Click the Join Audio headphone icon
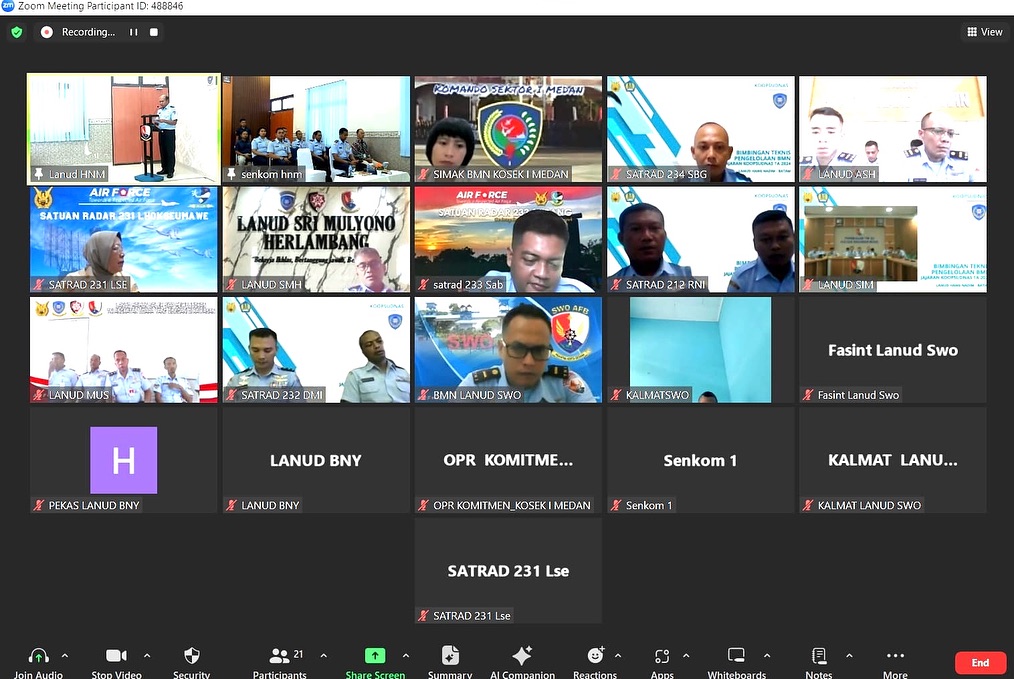Viewport: 1014px width, 679px height. (x=38, y=656)
